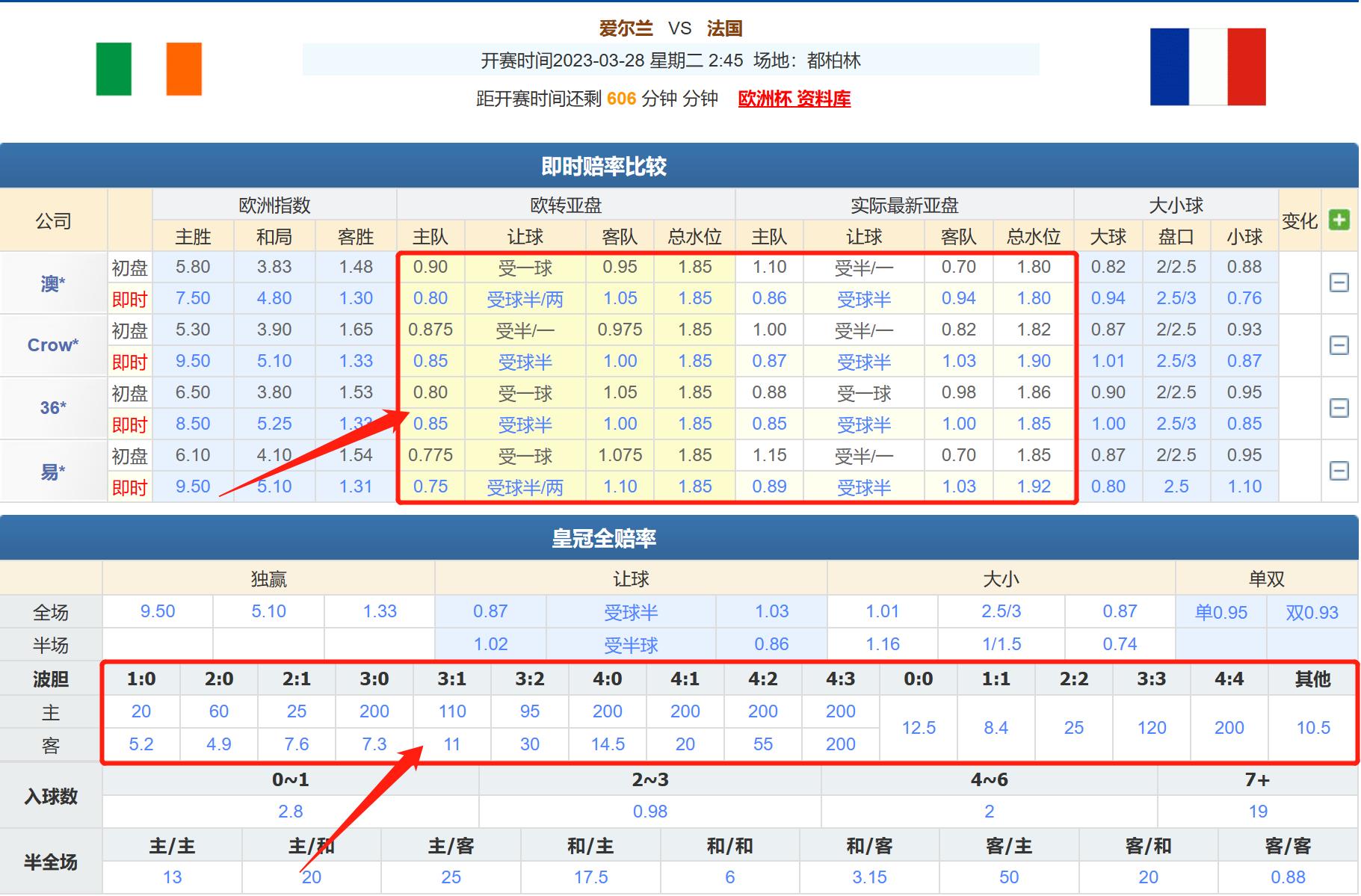
Task: Click the 即时 label in the 澳* row
Action: click(x=129, y=298)
